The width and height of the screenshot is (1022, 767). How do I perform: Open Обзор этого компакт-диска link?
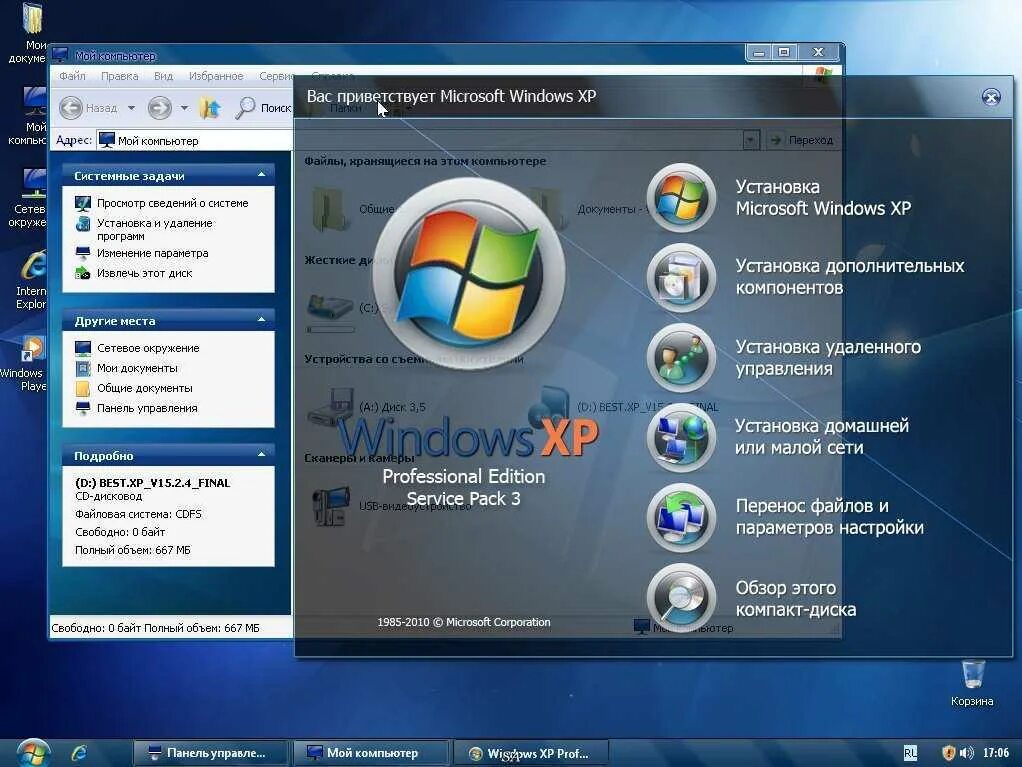tap(796, 598)
